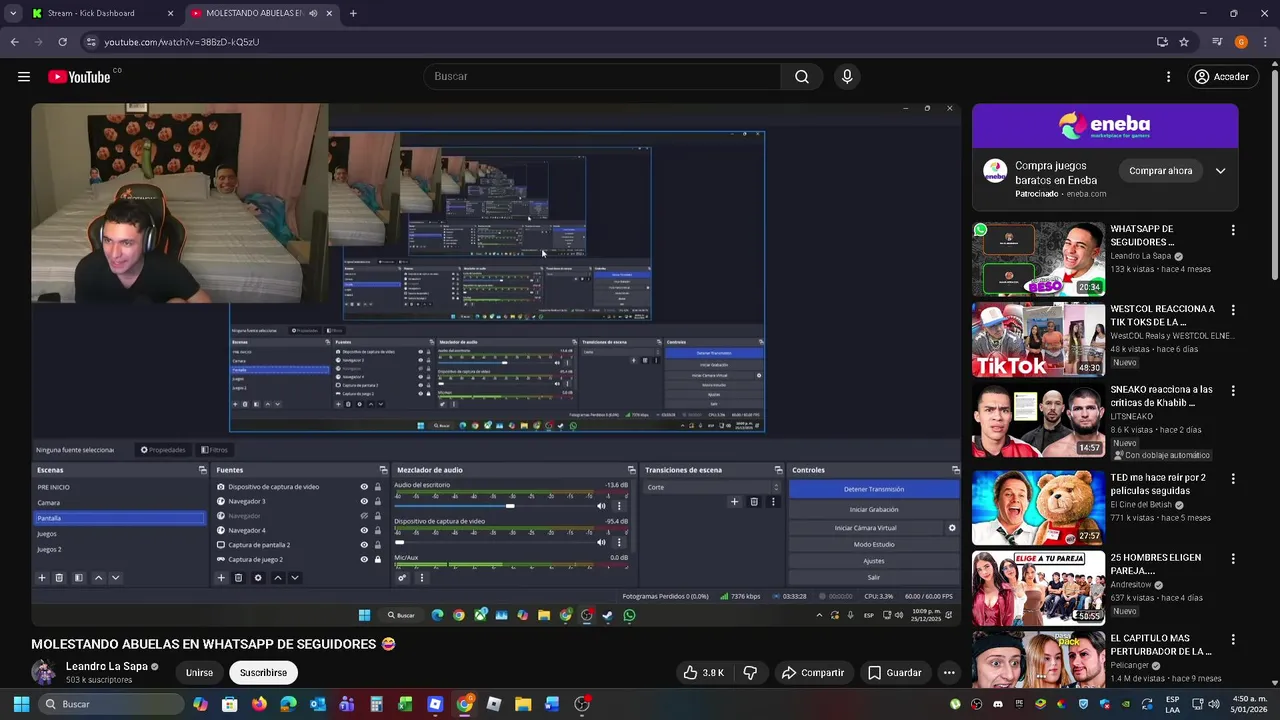Start voice search with microphone icon
Image resolution: width=1280 pixels, height=720 pixels.
[x=847, y=77]
